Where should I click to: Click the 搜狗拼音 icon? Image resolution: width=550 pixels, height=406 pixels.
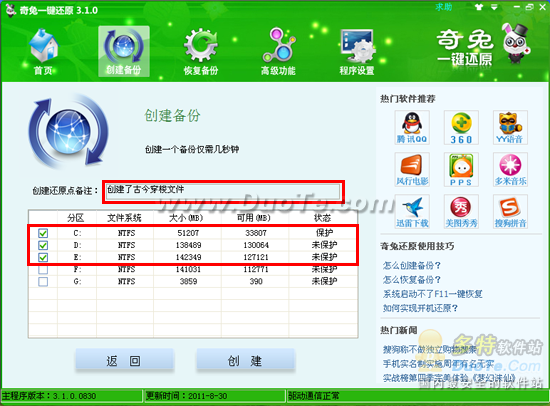click(510, 211)
